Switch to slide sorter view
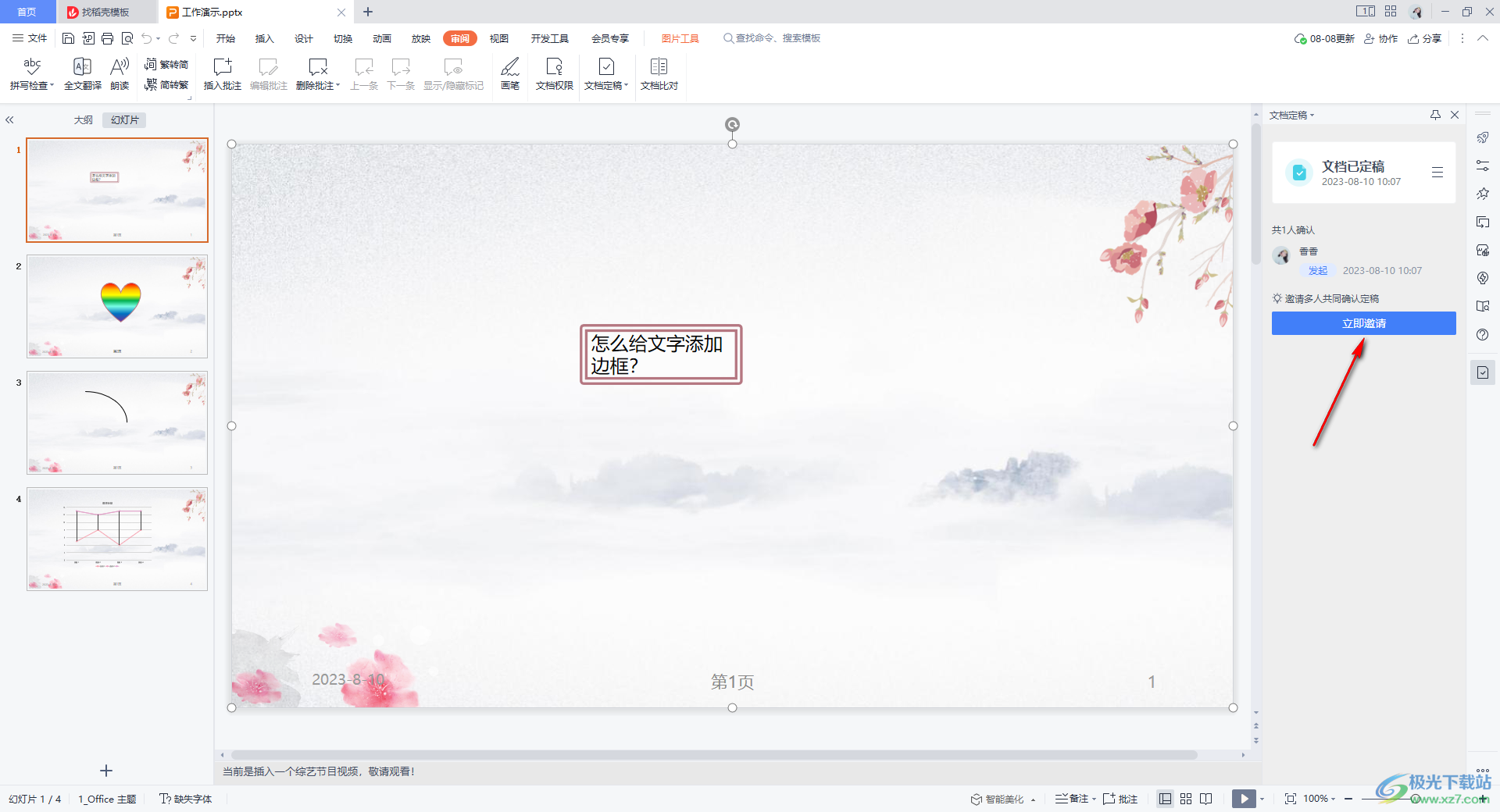The height and width of the screenshot is (812, 1500). (x=1186, y=799)
